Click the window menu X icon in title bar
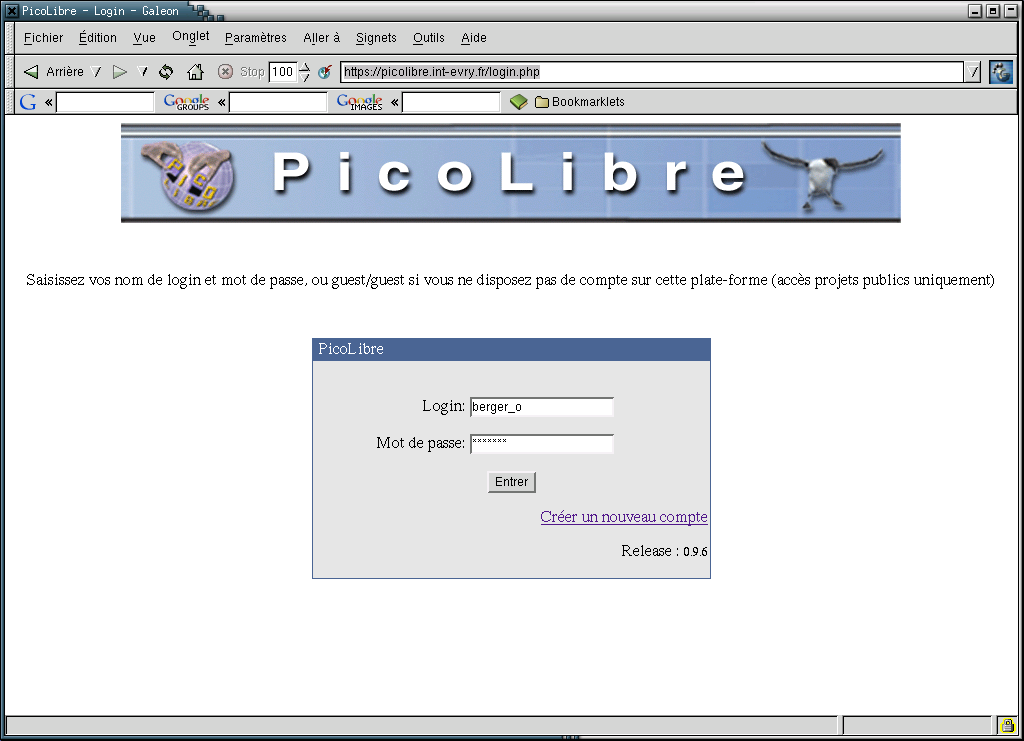1024x741 pixels. pyautogui.click(x=12, y=10)
